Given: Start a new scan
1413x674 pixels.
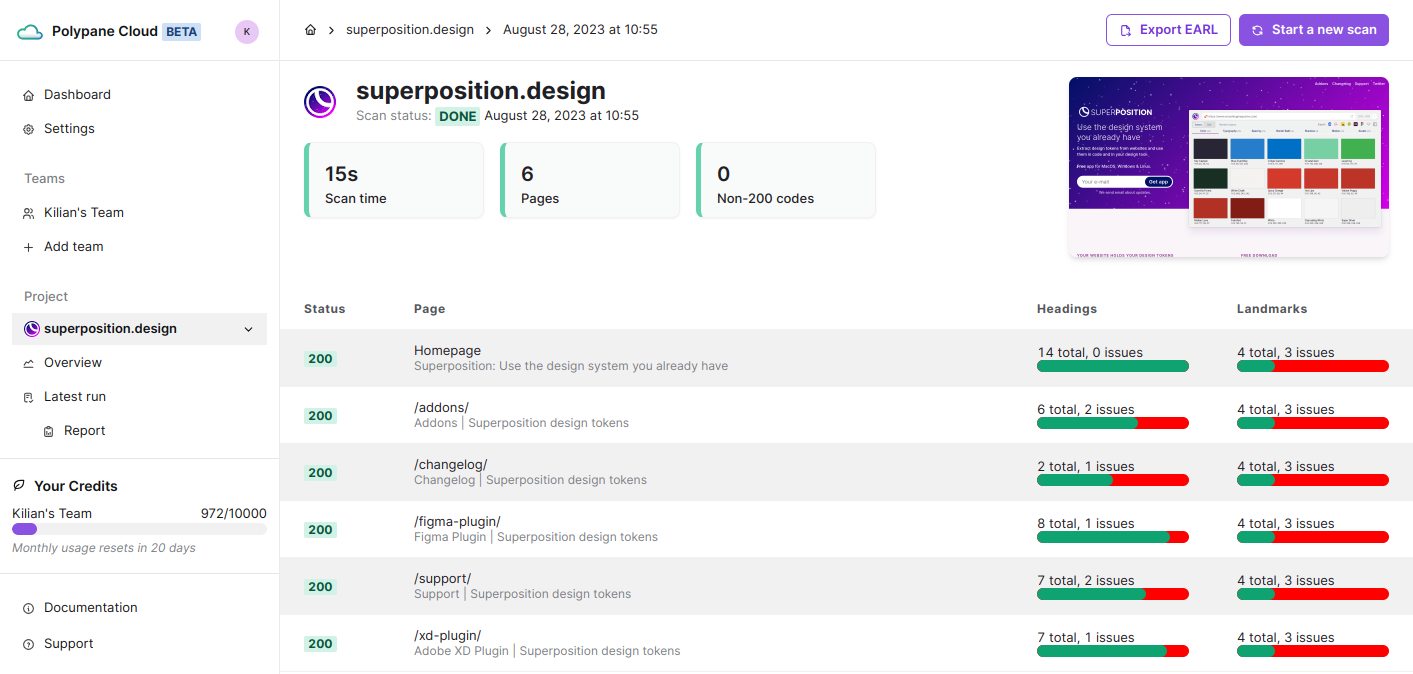Looking at the screenshot, I should (x=1313, y=29).
